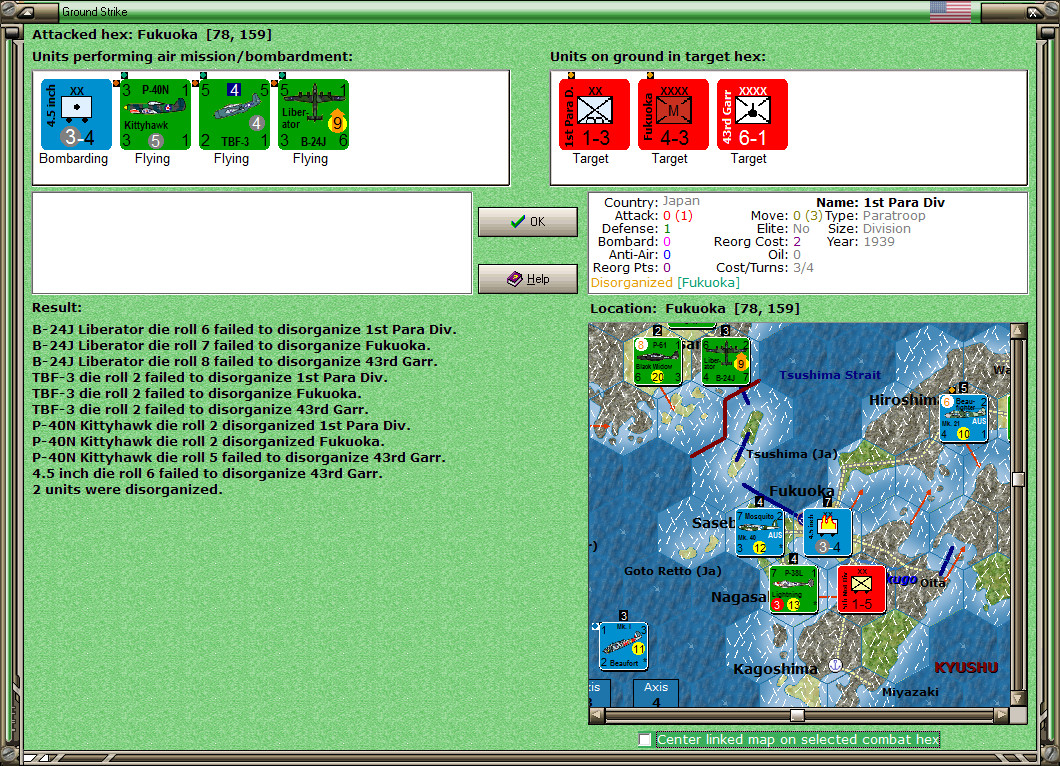Click the empty message box left of OK
This screenshot has width=1060, height=766.
(x=252, y=243)
